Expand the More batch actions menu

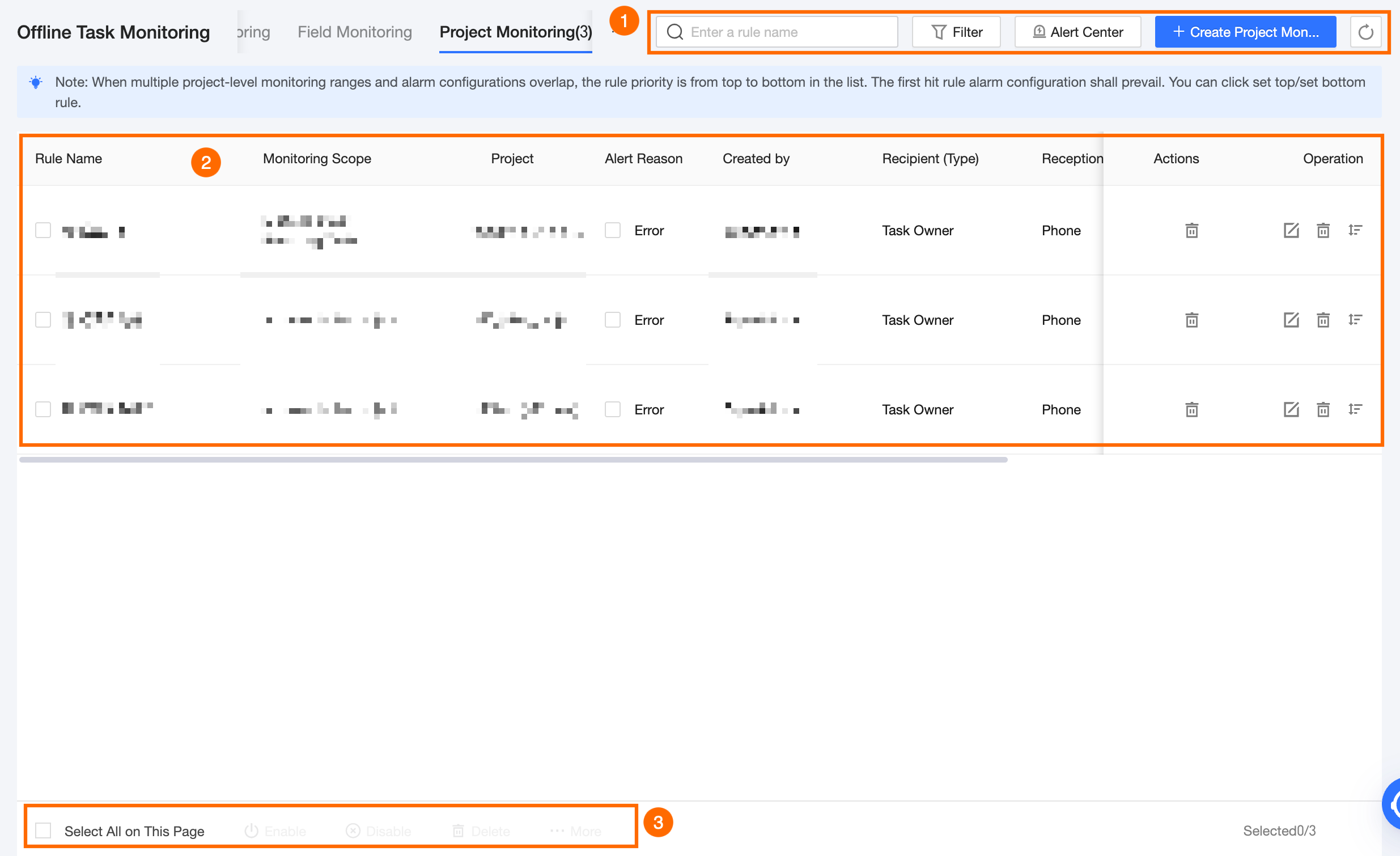[x=575, y=831]
